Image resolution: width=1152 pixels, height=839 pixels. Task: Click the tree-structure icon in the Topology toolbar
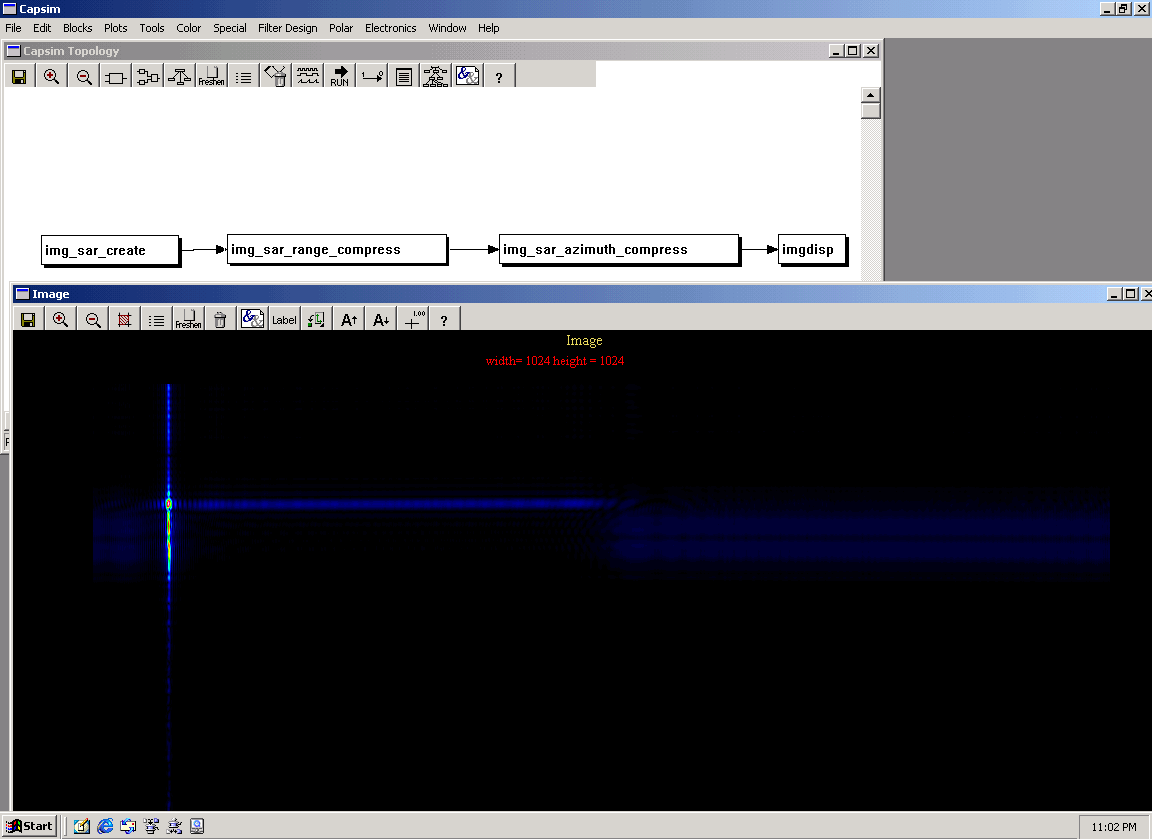point(179,76)
